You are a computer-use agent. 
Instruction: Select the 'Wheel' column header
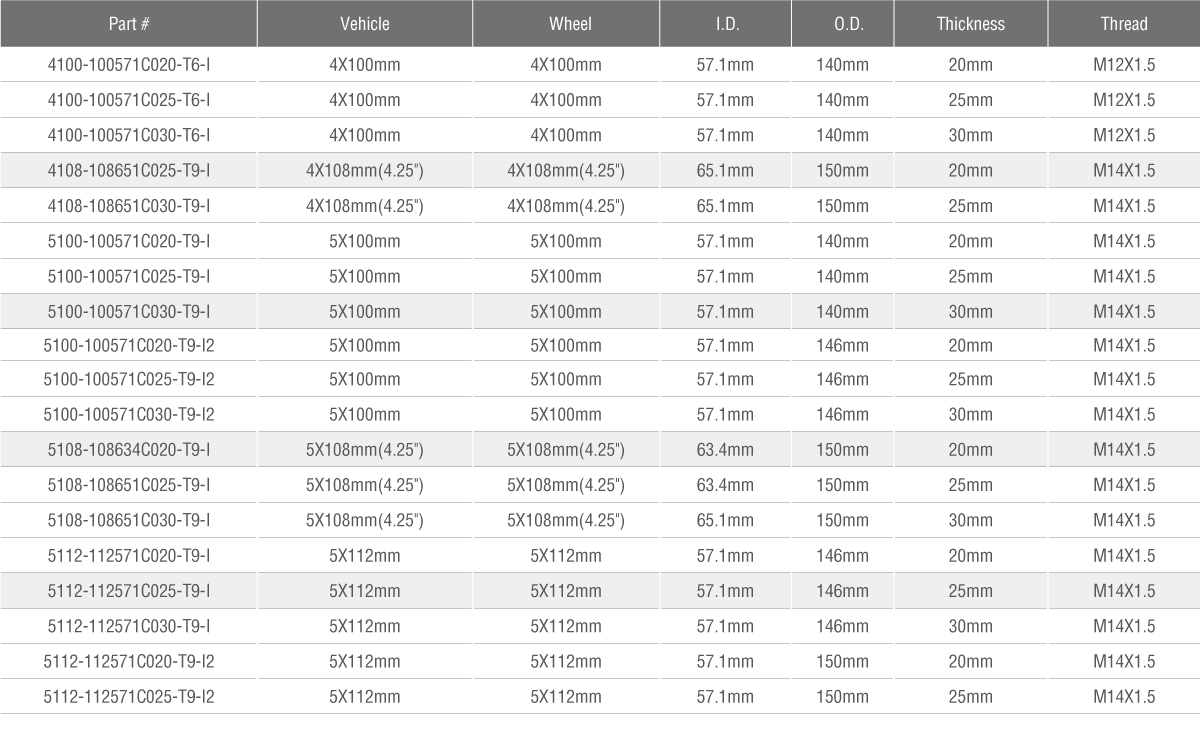(x=570, y=23)
